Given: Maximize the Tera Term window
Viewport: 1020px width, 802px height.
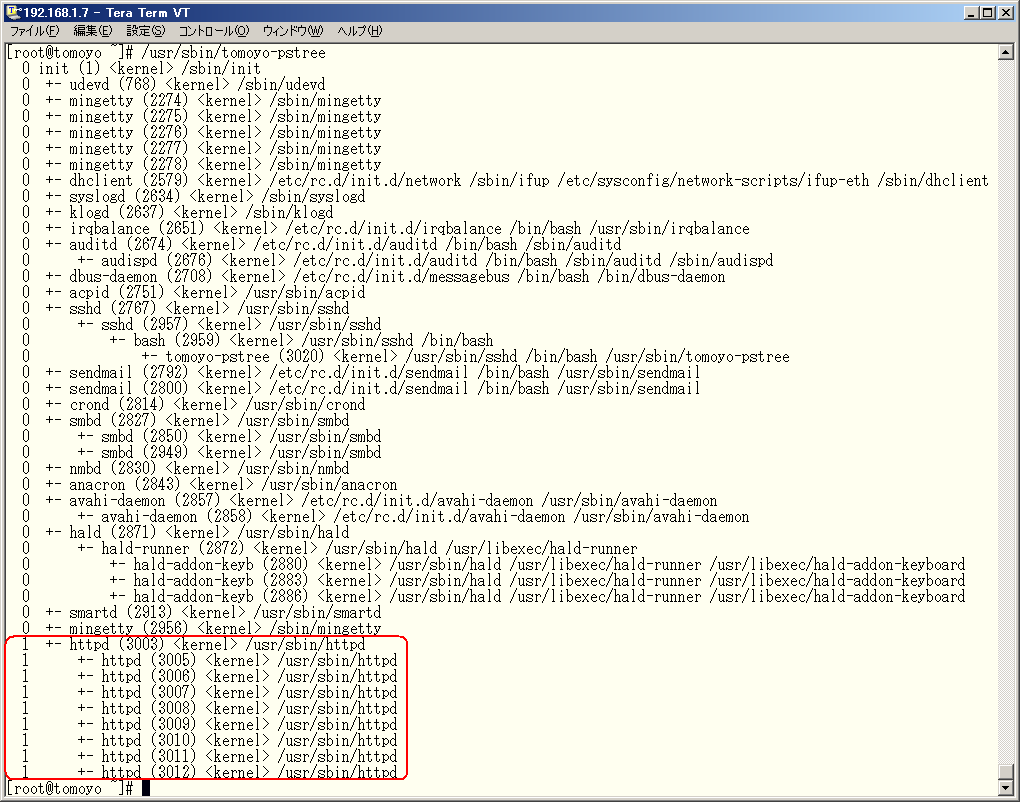Looking at the screenshot, I should [x=987, y=12].
